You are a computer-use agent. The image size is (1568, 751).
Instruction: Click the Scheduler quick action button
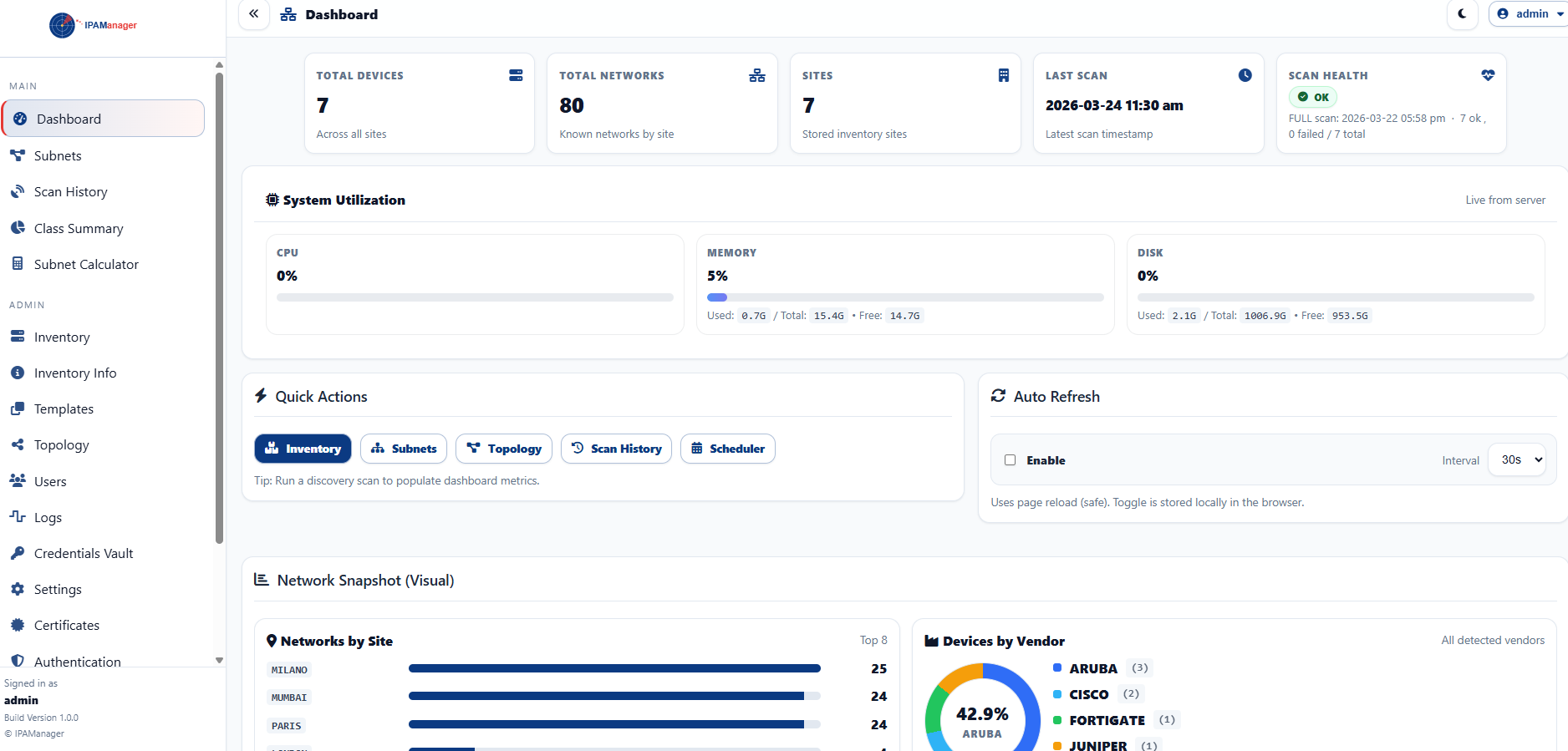(727, 449)
